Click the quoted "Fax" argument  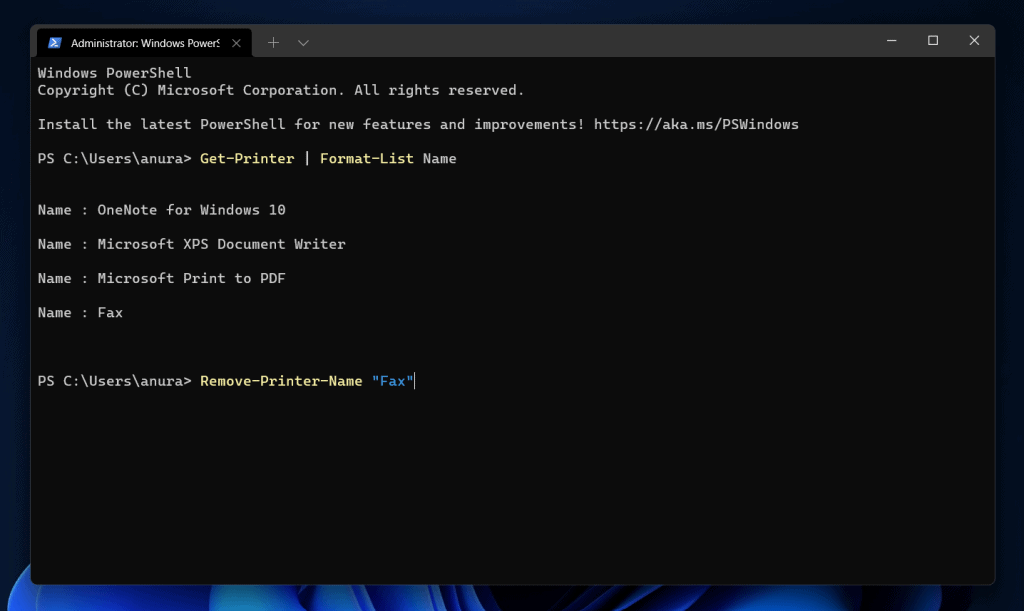tap(394, 381)
